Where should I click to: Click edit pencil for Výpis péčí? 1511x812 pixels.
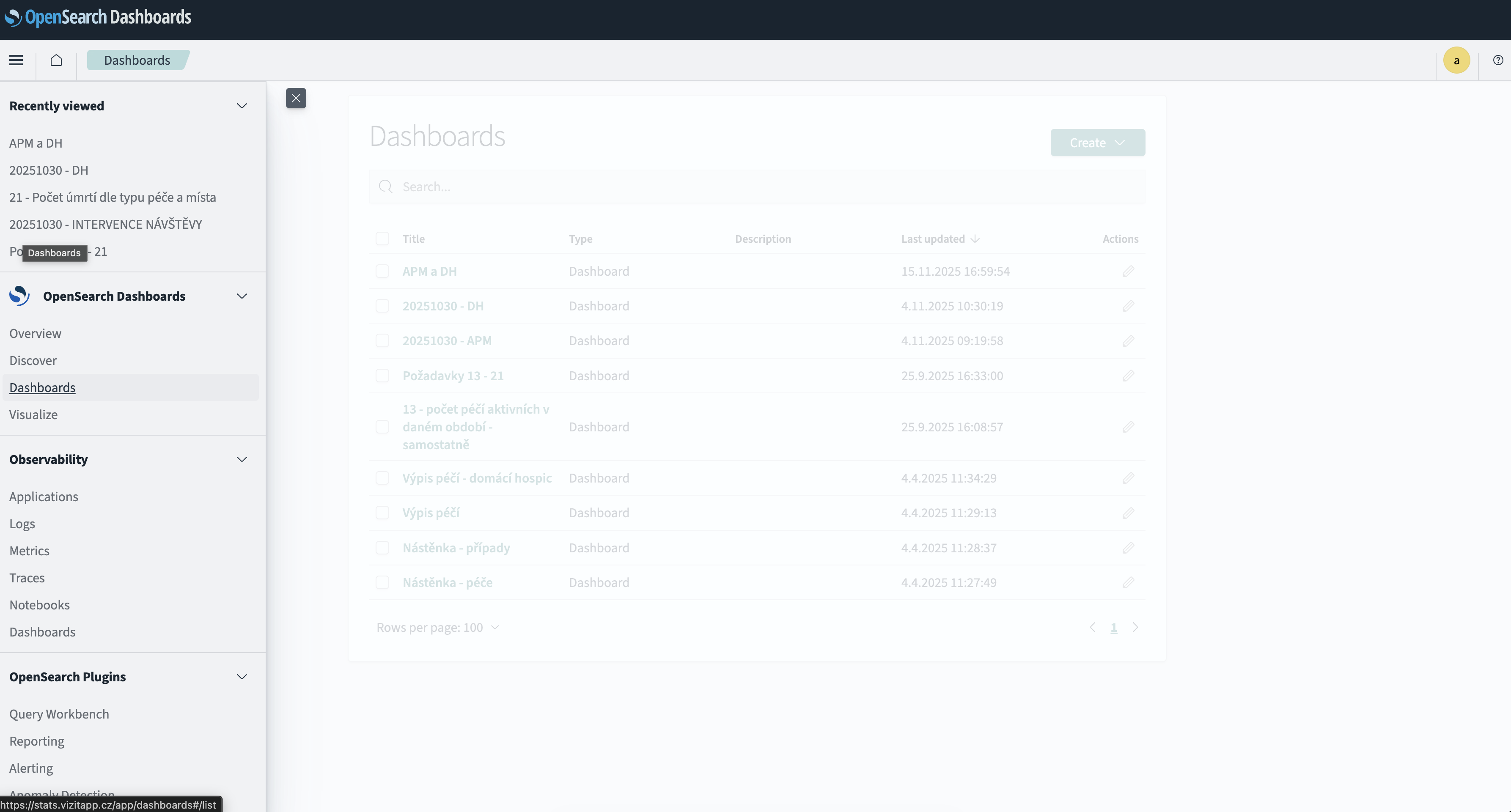(x=1128, y=513)
